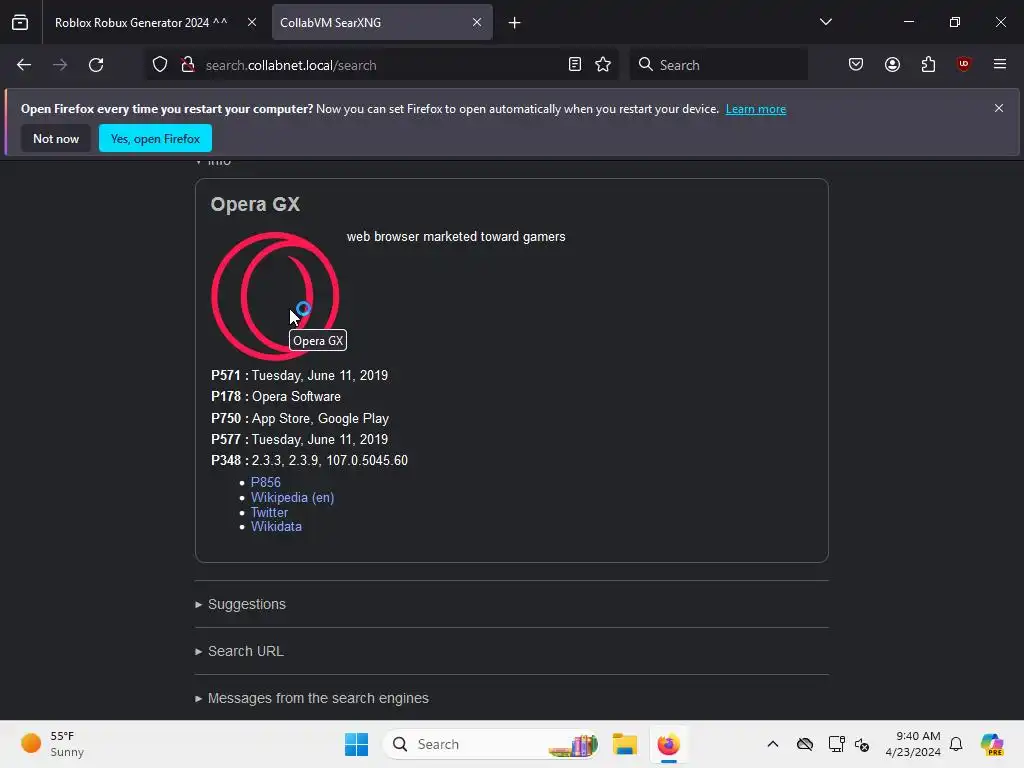Image resolution: width=1024 pixels, height=768 pixels.
Task: Click the Windows taskbar Search box
Action: [x=491, y=744]
